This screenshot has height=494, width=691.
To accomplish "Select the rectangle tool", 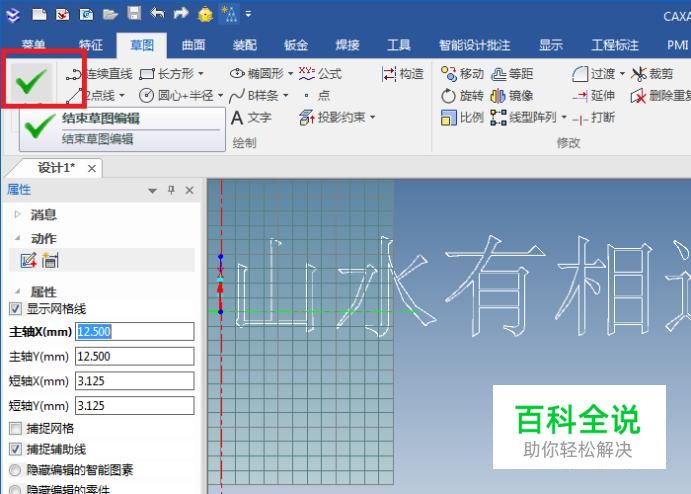I will (x=167, y=74).
